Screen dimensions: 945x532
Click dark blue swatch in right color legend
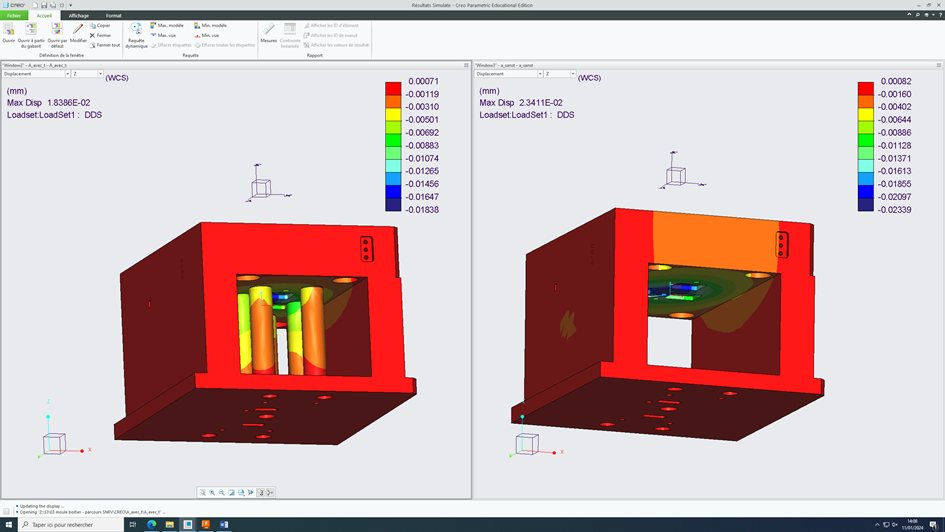tap(865, 205)
